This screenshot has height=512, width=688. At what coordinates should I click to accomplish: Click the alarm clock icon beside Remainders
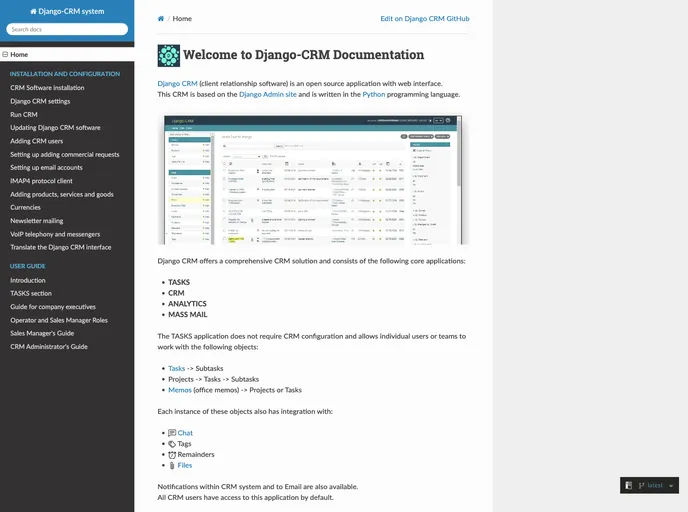tap(172, 455)
